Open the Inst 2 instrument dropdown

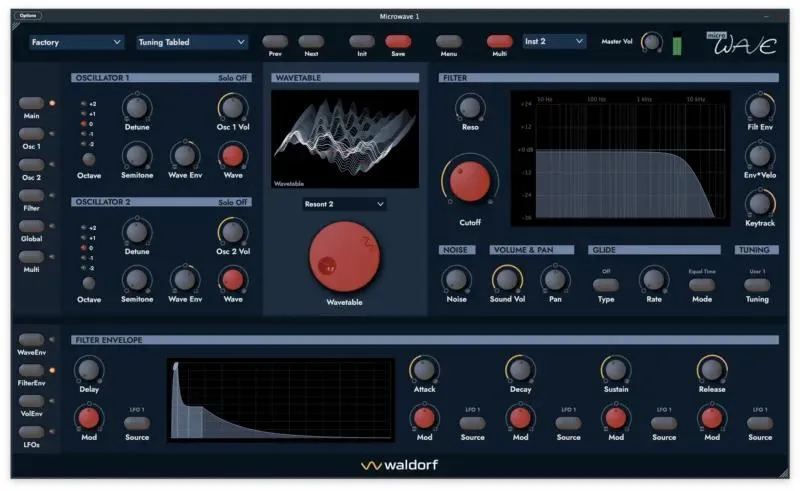[554, 41]
